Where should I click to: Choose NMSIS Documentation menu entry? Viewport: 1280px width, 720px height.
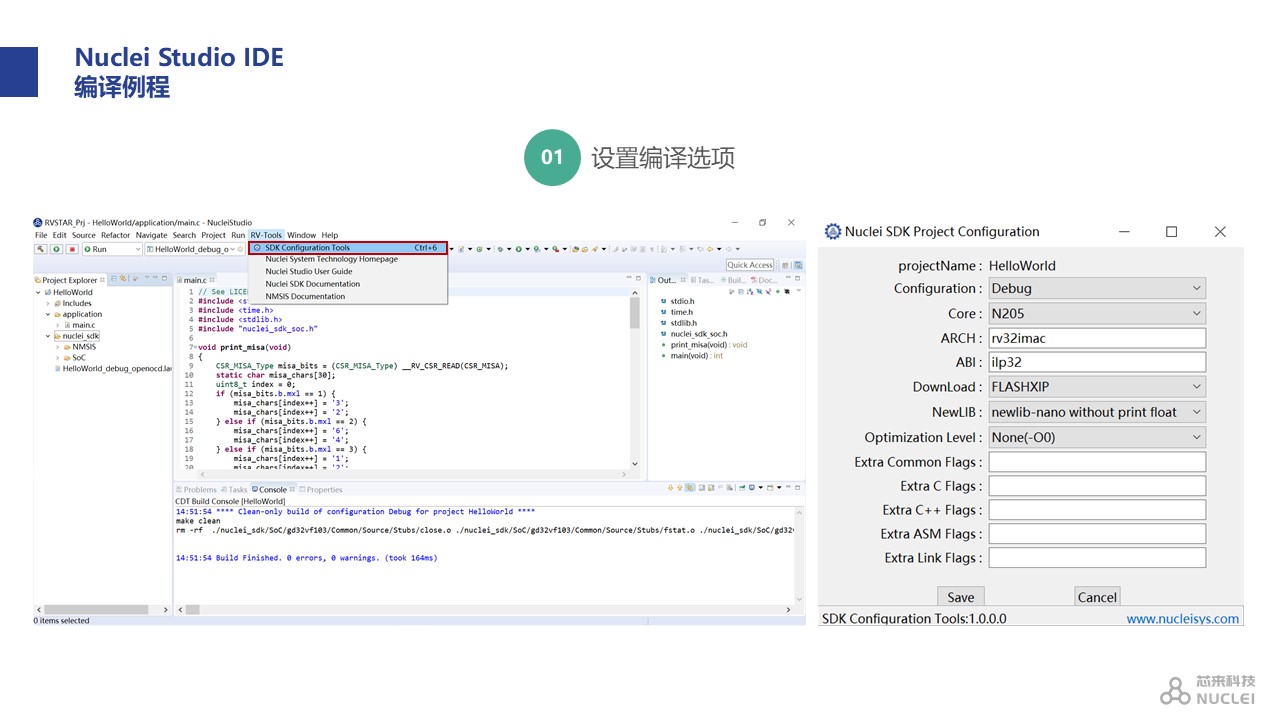click(x=305, y=296)
